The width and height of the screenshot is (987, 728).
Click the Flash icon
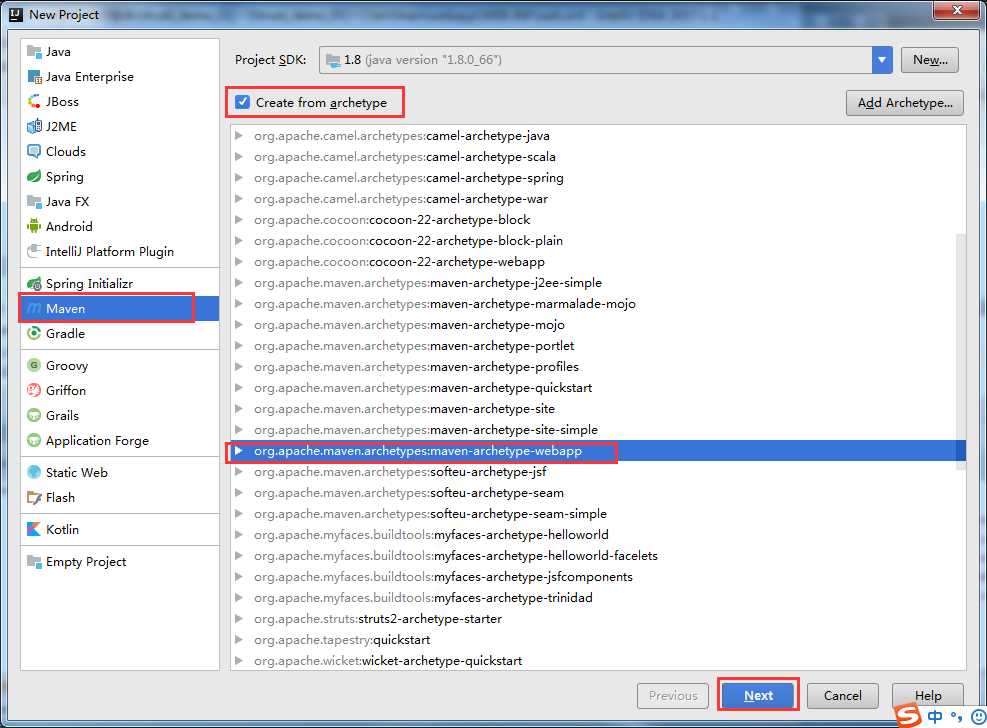[34, 498]
